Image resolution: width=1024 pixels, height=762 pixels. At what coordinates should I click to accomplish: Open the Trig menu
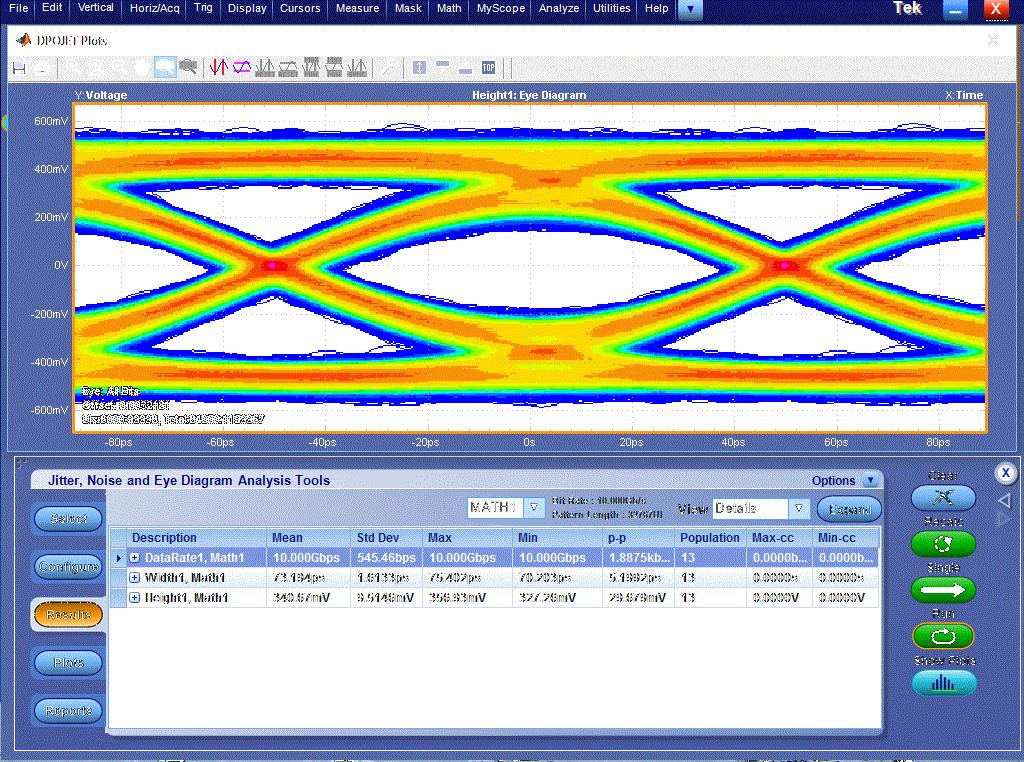click(x=203, y=8)
